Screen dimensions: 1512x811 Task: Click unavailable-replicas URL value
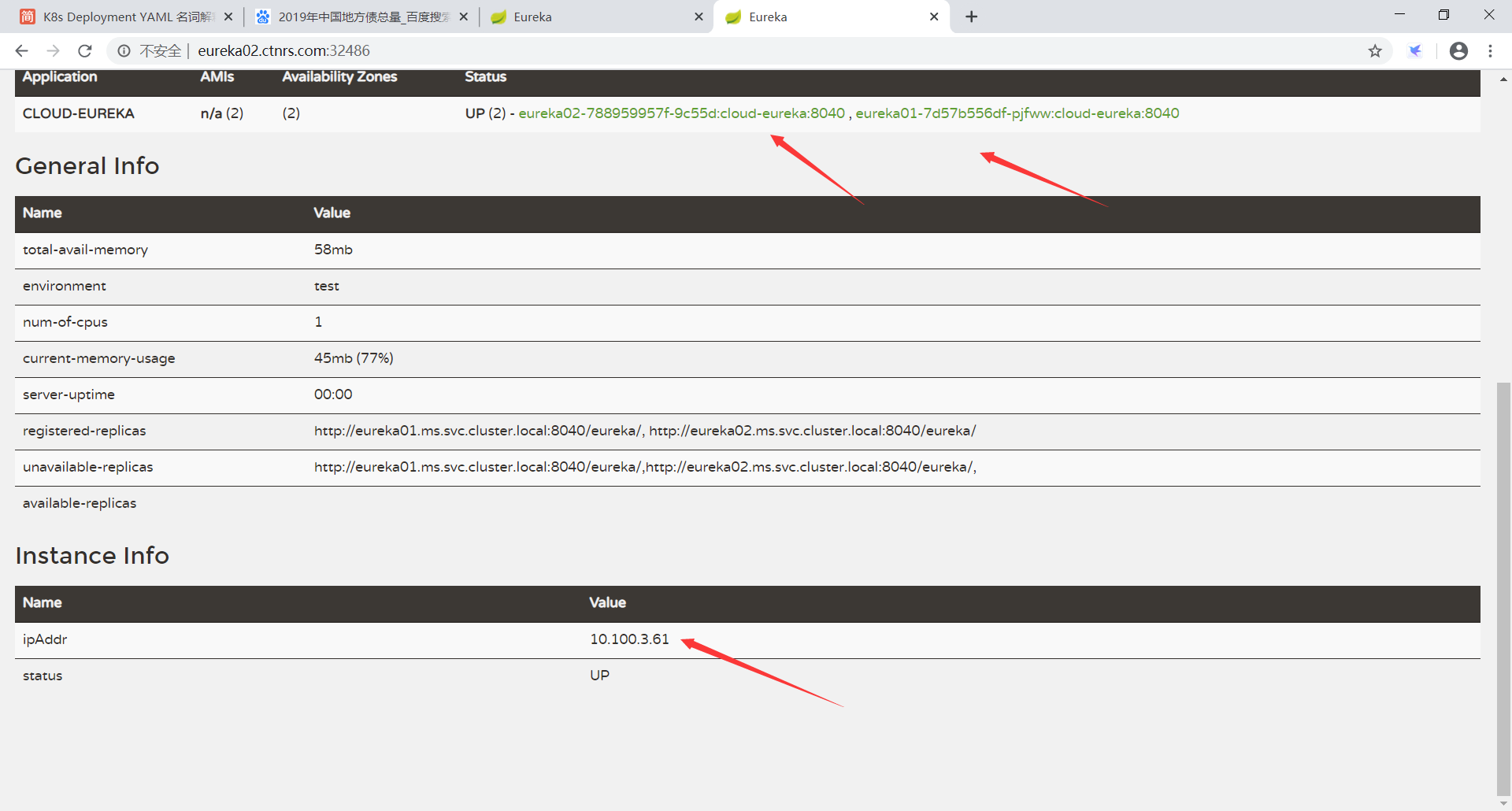coord(645,467)
